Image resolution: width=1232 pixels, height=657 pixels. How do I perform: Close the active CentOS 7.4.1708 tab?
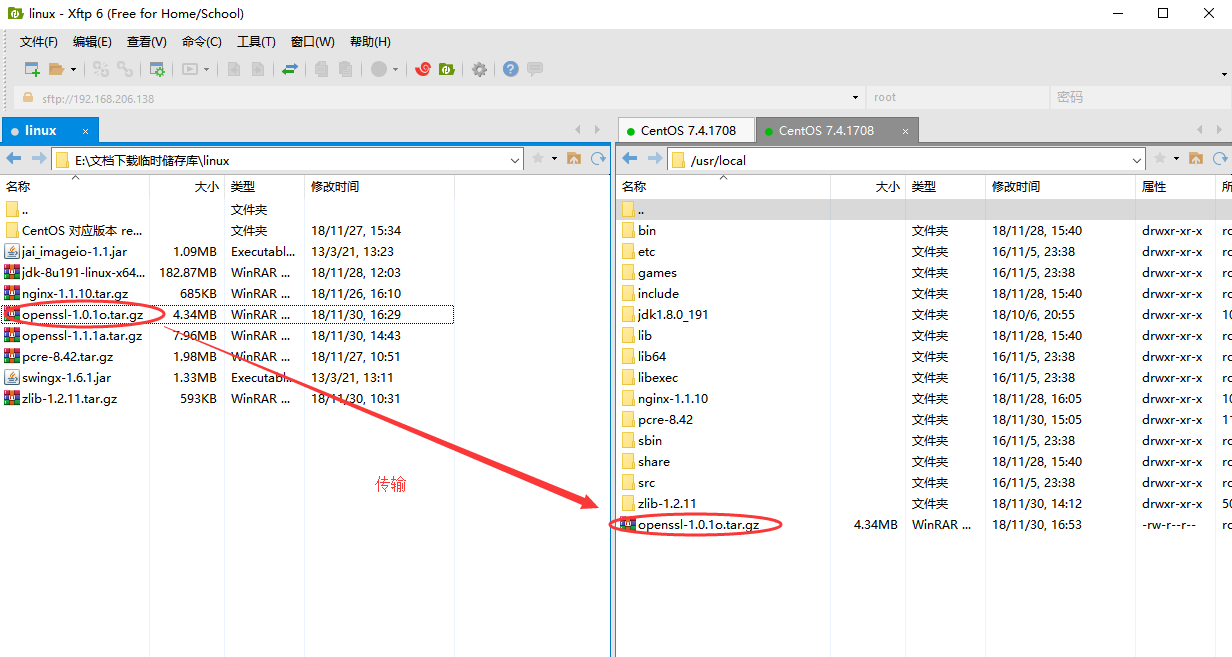(x=905, y=131)
